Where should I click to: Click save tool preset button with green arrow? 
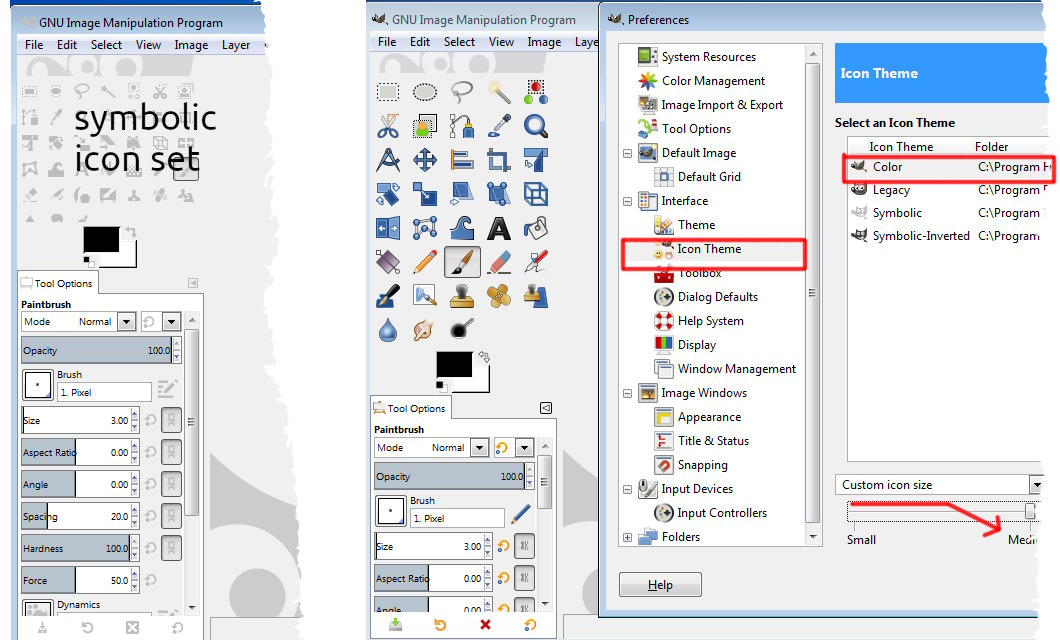[x=395, y=624]
